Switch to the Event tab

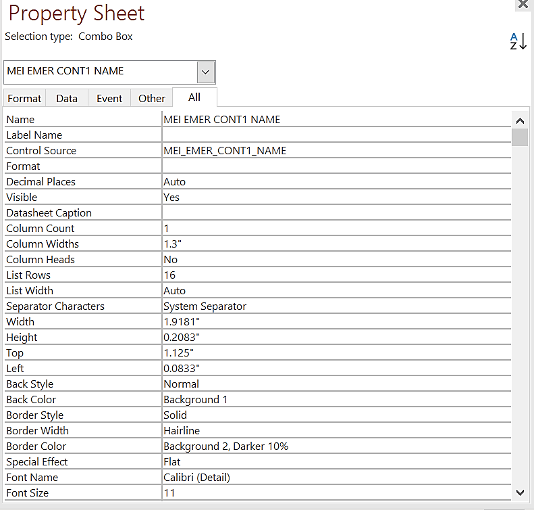[109, 98]
